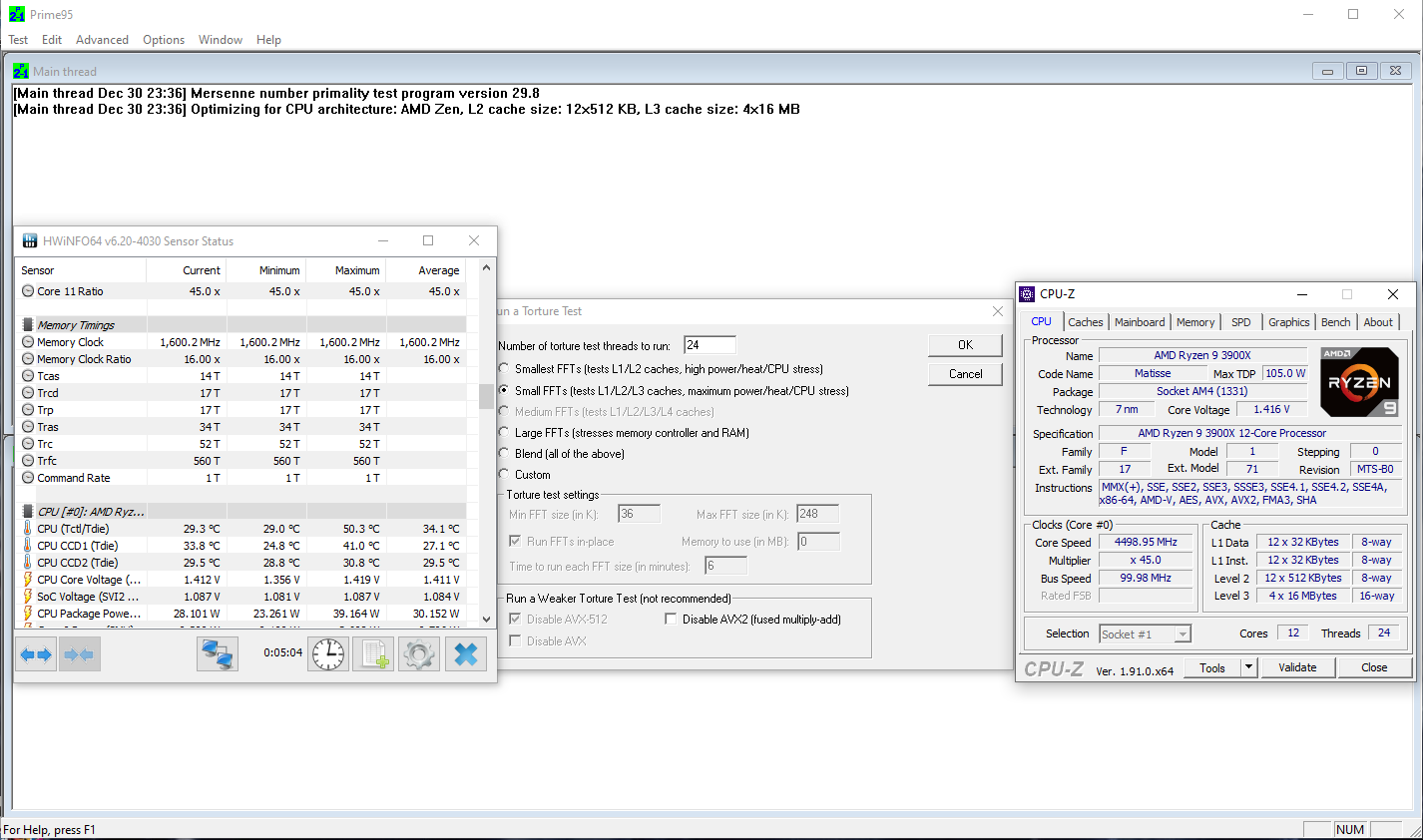Click Cancel in the Torture Test dialog
Viewport: 1423px width, 840px height.
[x=965, y=373]
